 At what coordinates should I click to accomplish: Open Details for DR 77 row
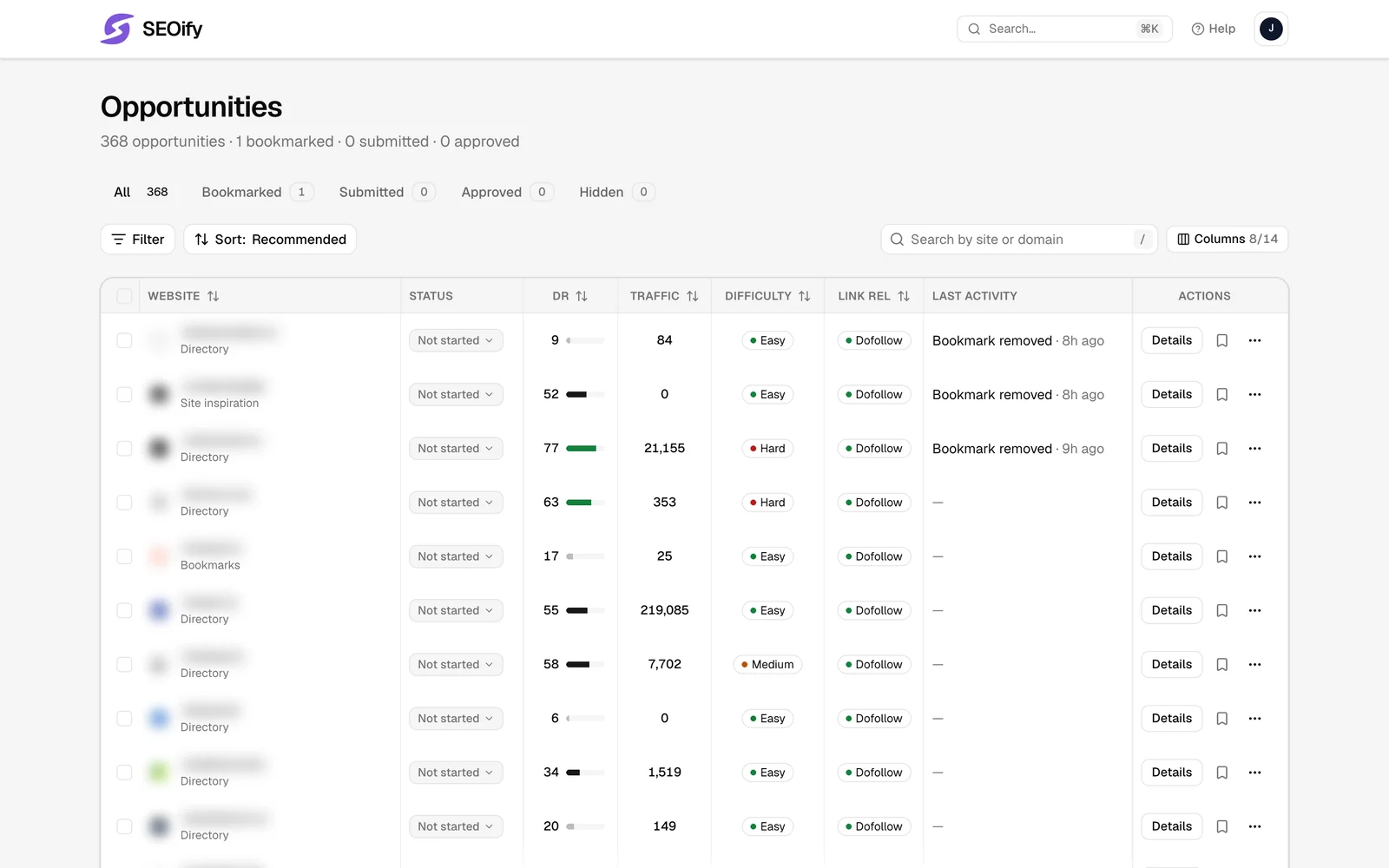1171,448
